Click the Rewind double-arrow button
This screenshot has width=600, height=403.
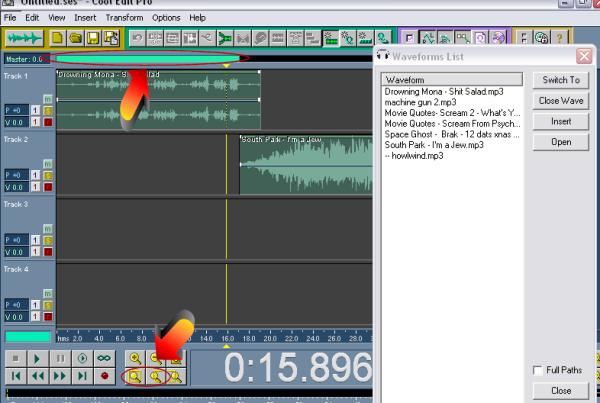[38, 376]
